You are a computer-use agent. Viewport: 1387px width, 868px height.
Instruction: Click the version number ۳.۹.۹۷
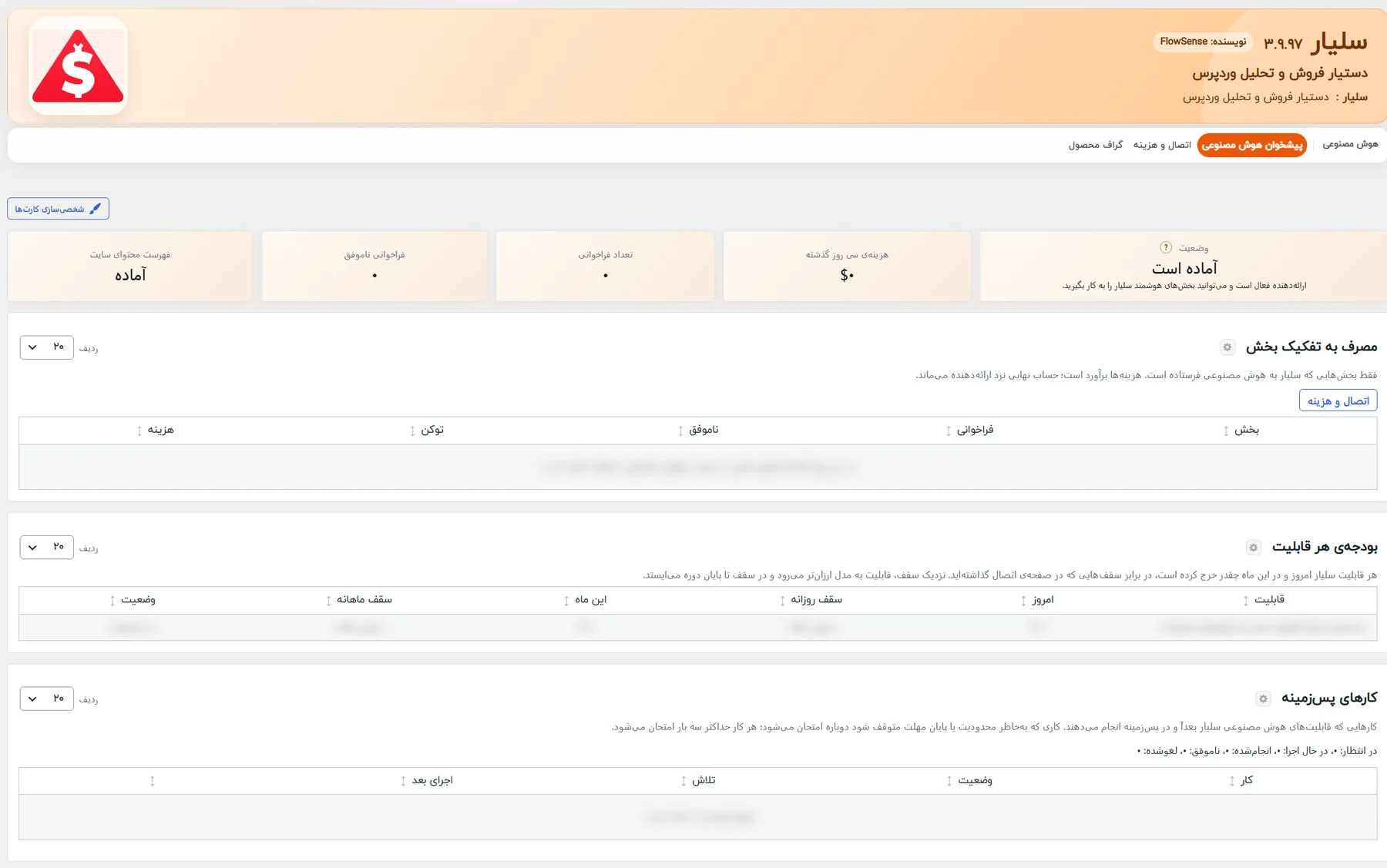[1283, 43]
